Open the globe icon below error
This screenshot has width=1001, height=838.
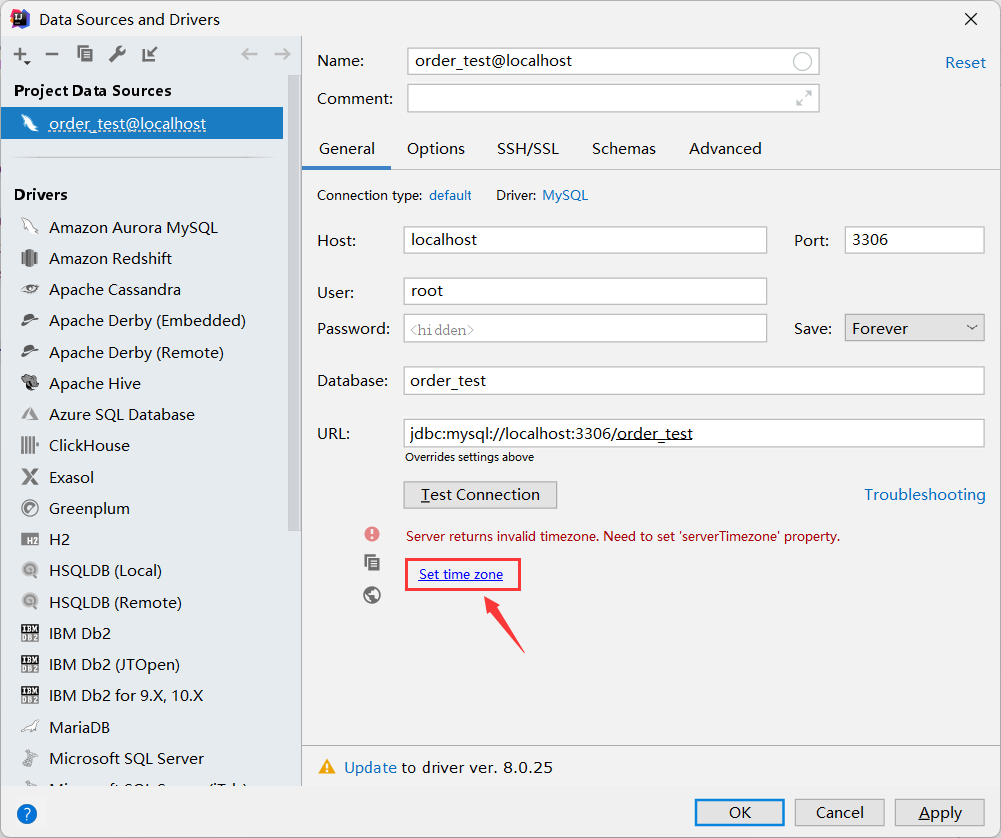point(372,595)
